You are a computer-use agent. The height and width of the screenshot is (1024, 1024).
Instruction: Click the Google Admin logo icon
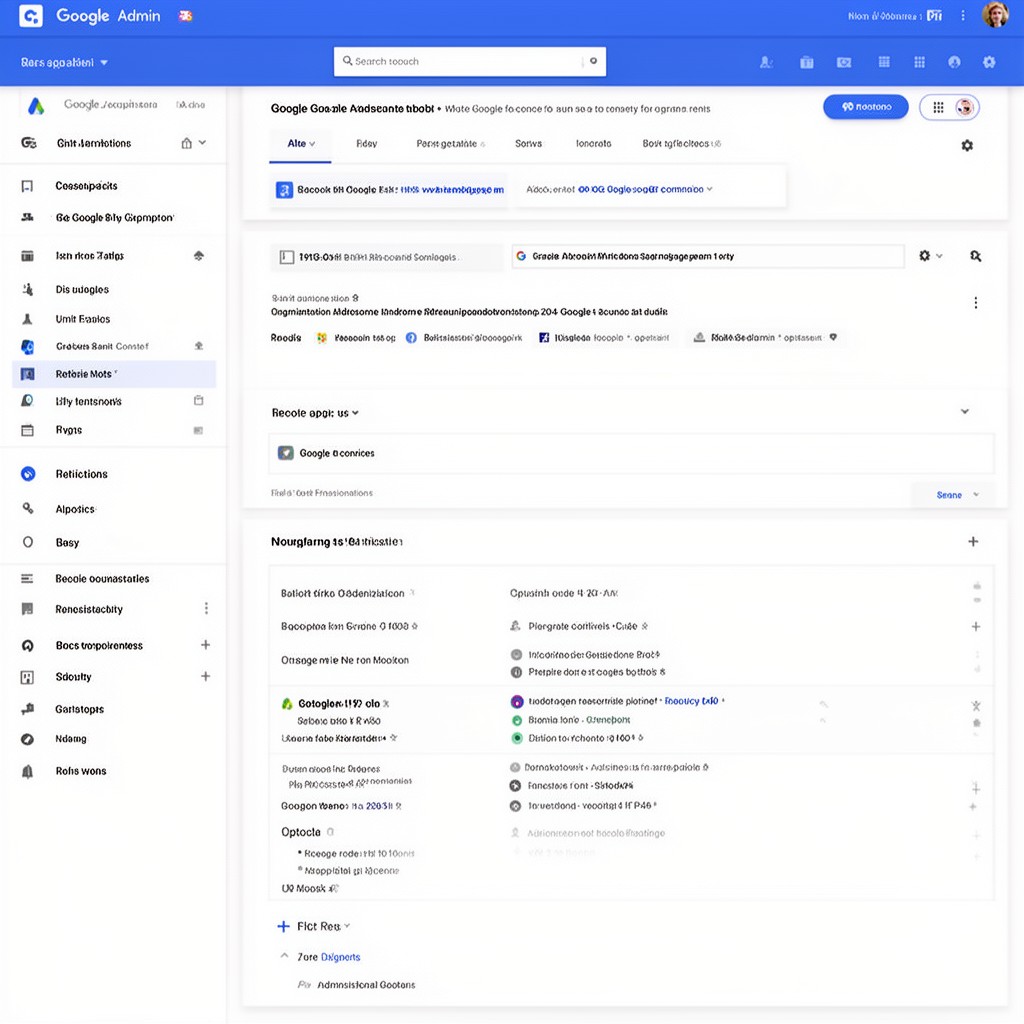coord(31,15)
